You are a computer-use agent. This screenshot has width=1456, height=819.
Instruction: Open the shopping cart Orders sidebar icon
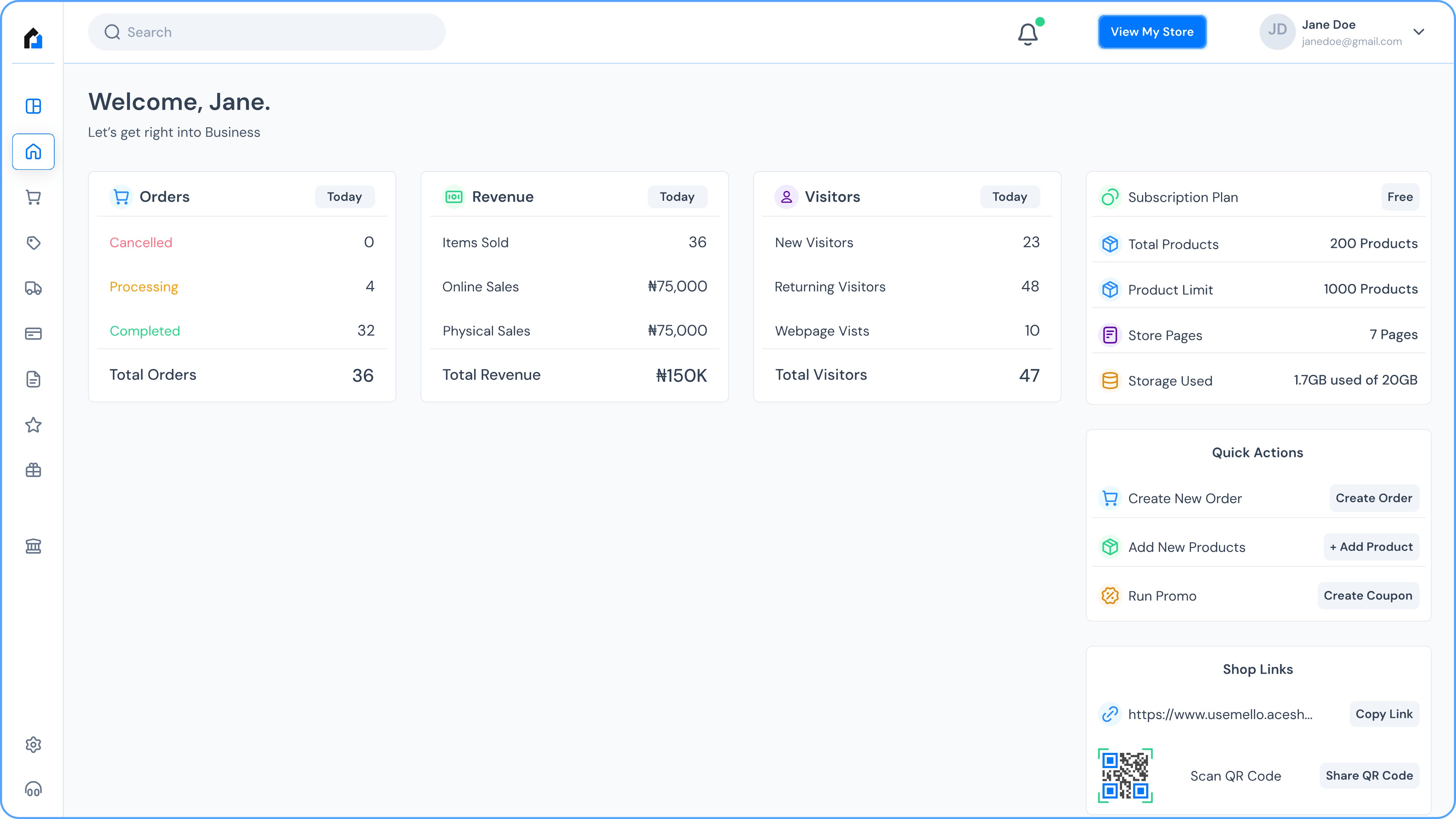(33, 197)
